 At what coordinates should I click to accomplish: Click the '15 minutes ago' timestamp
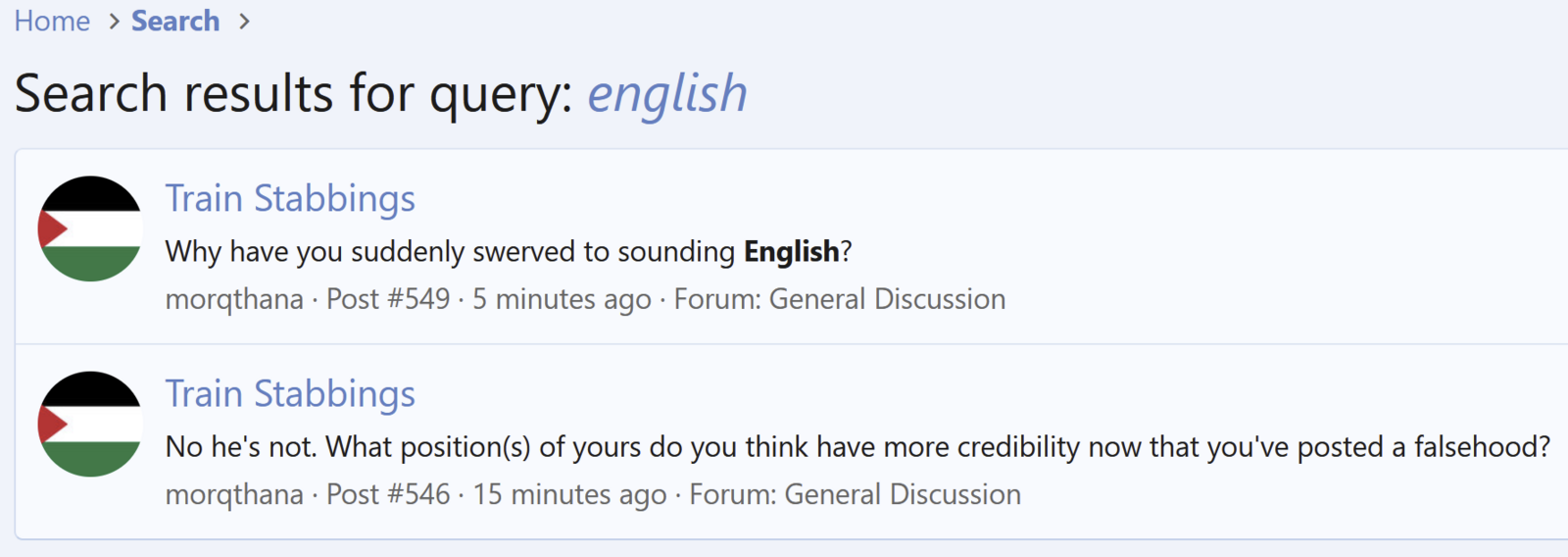(x=569, y=494)
